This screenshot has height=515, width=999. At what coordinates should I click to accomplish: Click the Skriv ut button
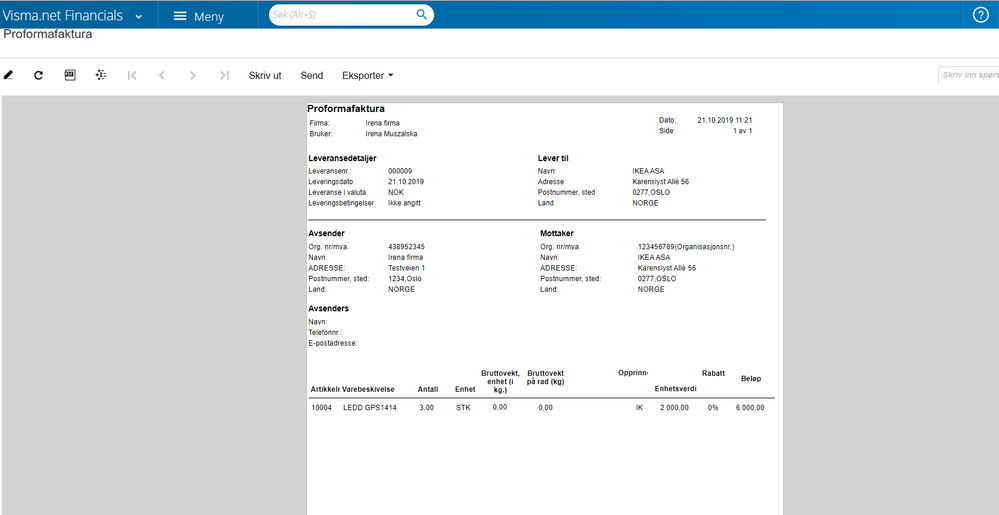pos(265,75)
